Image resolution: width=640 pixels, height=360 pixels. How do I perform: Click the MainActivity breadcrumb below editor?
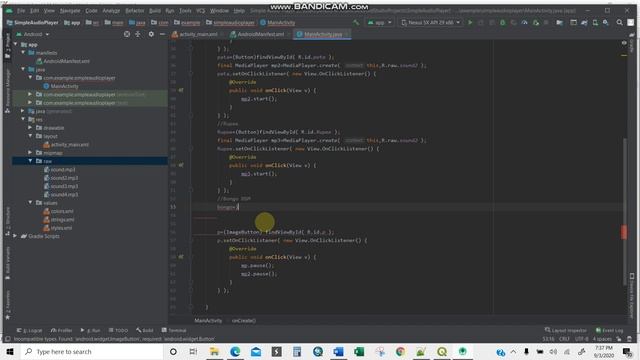click(x=208, y=320)
